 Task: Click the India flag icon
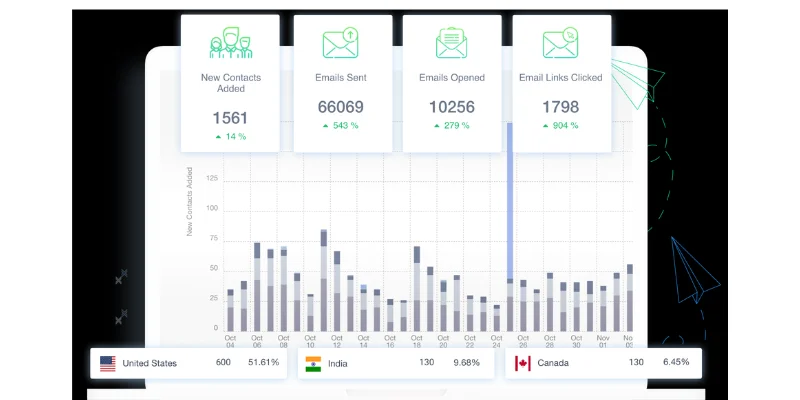click(x=313, y=364)
